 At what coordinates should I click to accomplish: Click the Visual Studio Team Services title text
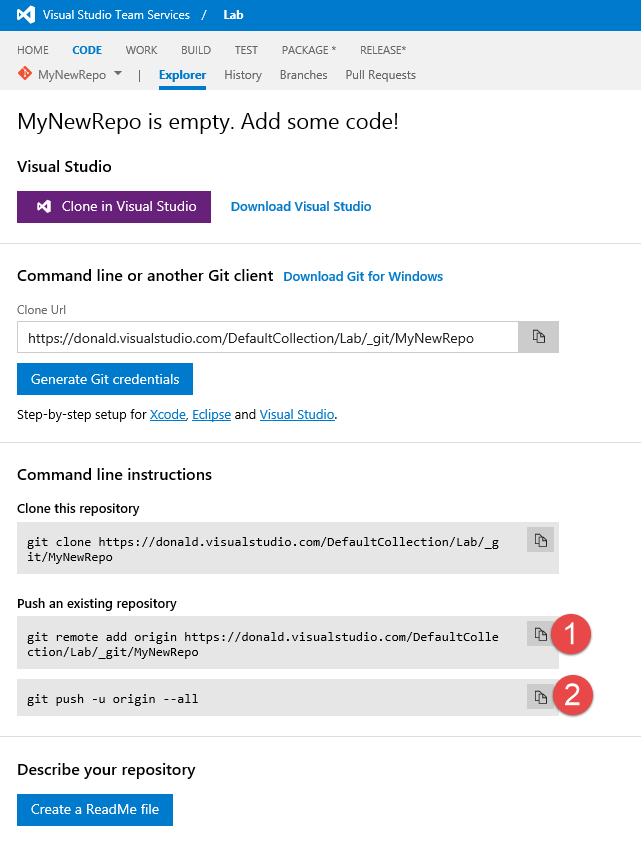coord(116,15)
